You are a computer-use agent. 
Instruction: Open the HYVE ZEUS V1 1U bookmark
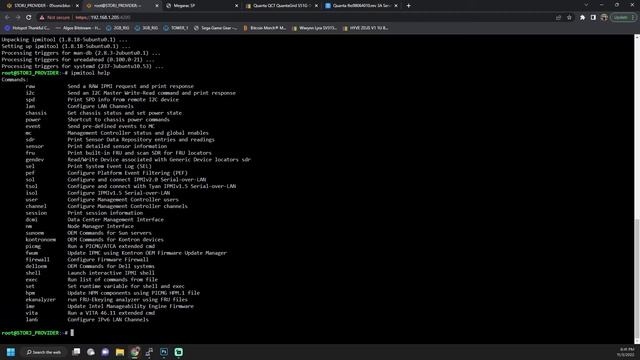coord(366,28)
